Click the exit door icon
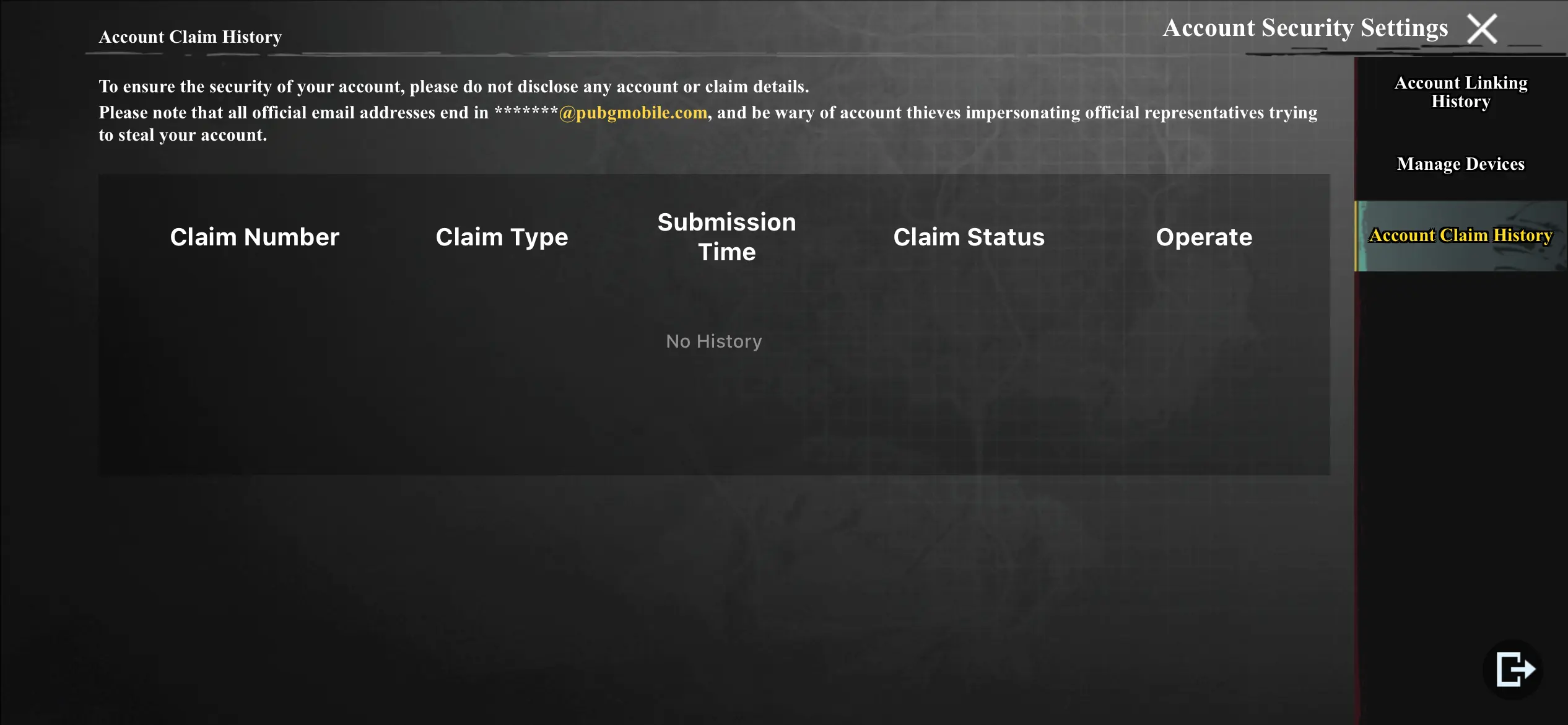Image resolution: width=1568 pixels, height=725 pixels. point(1514,669)
